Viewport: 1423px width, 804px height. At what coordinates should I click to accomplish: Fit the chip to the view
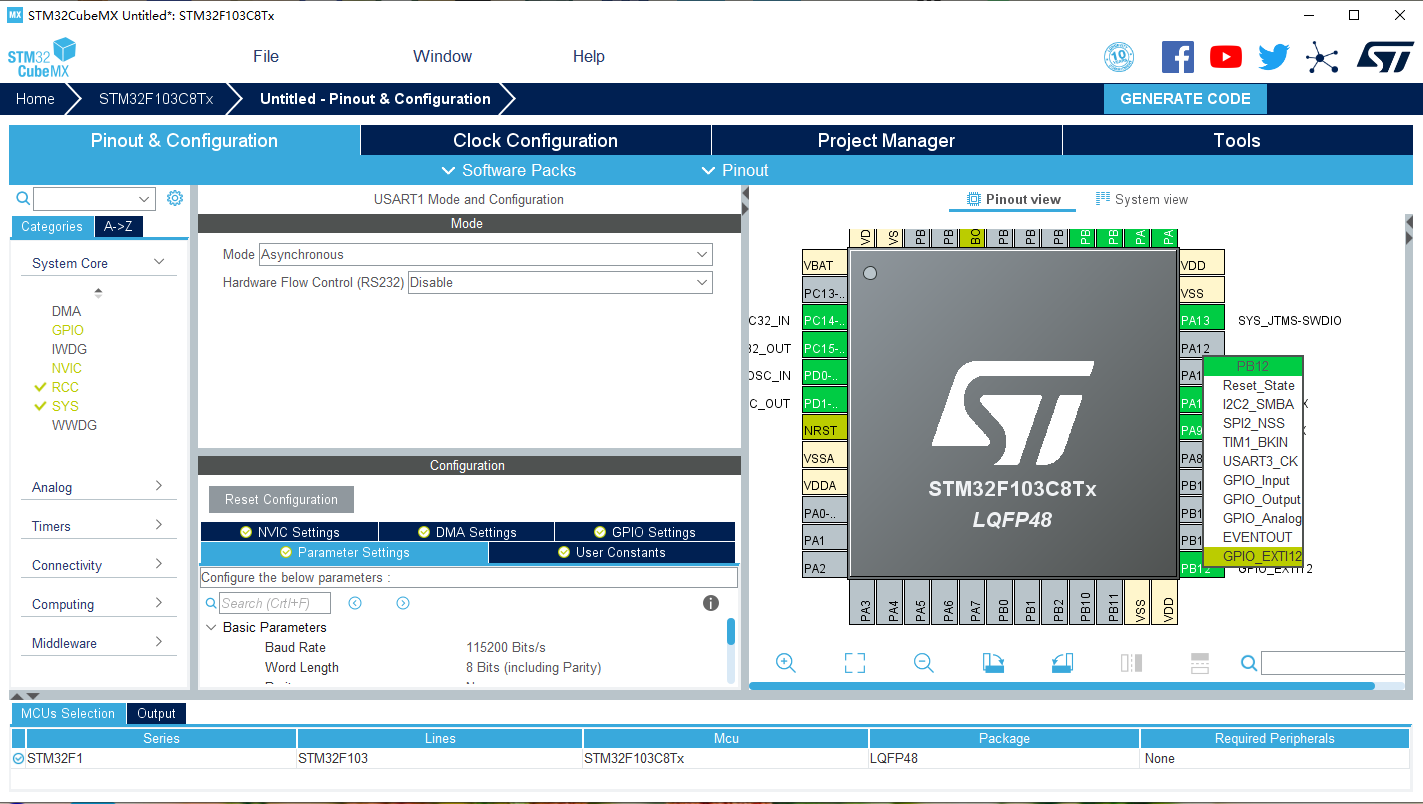point(854,663)
